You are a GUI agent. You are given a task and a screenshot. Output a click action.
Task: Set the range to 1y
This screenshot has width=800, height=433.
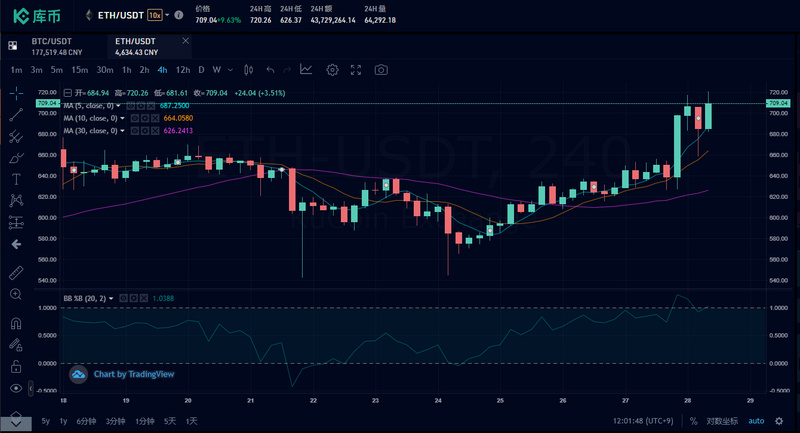click(63, 421)
